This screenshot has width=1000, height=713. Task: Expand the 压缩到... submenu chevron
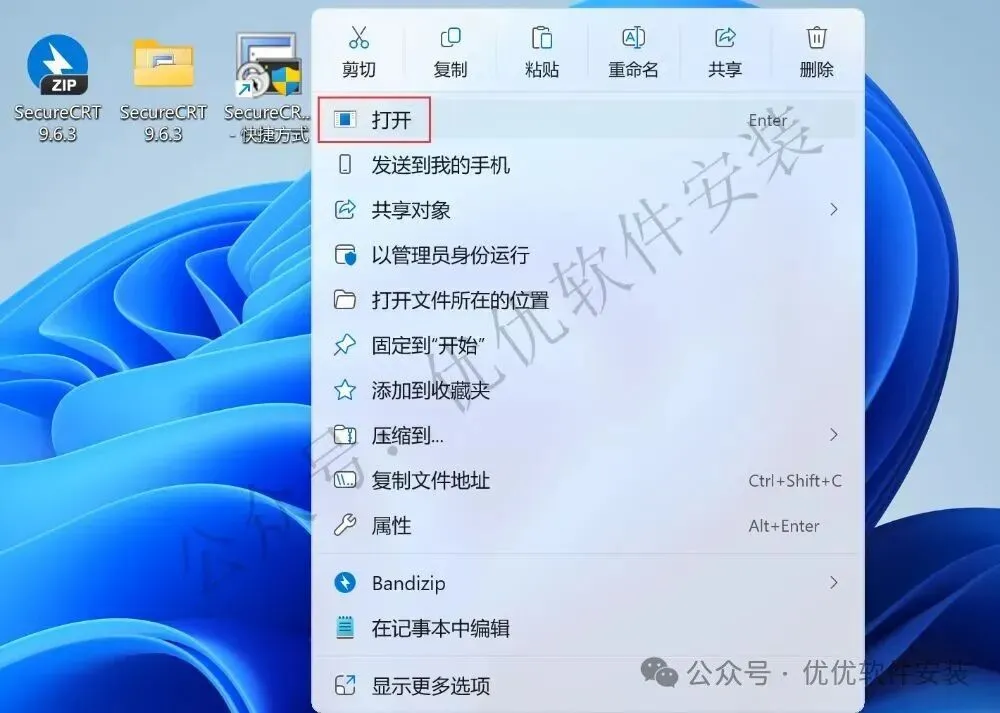point(834,435)
